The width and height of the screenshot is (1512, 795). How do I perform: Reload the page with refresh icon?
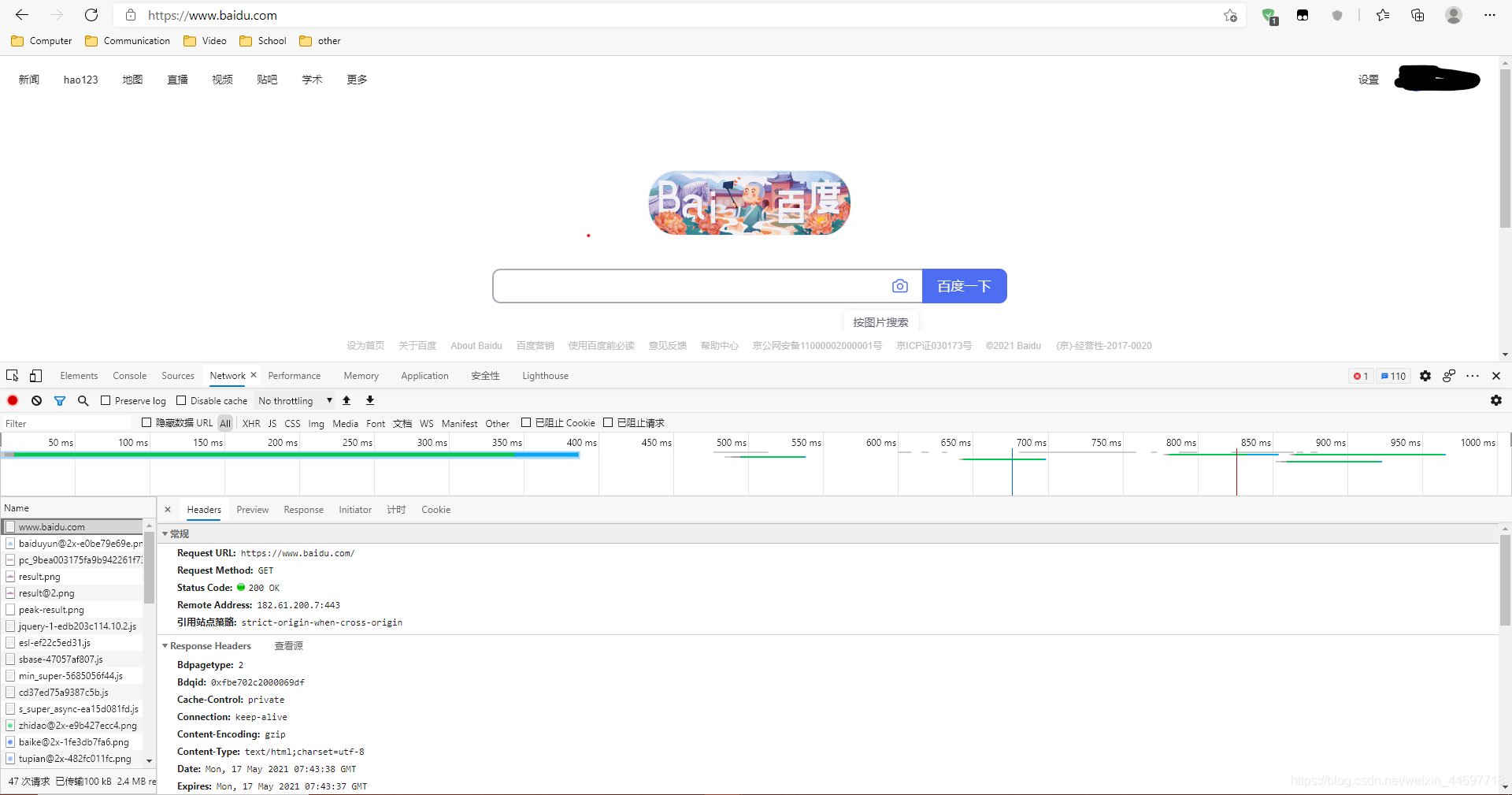91,15
